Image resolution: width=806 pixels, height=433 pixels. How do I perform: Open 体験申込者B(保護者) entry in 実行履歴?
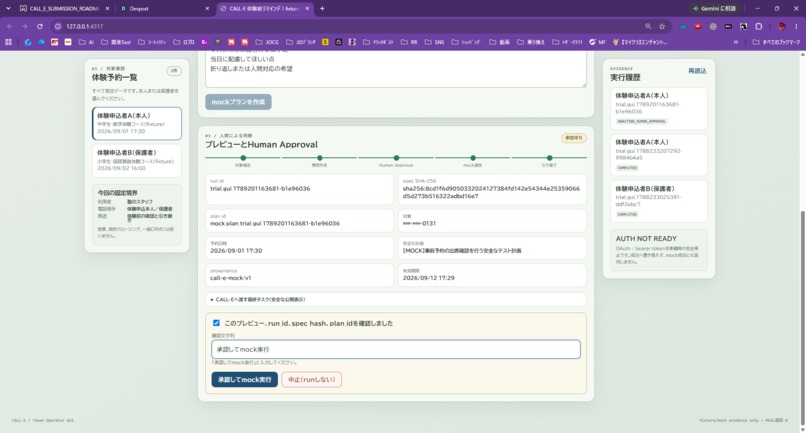[658, 202]
